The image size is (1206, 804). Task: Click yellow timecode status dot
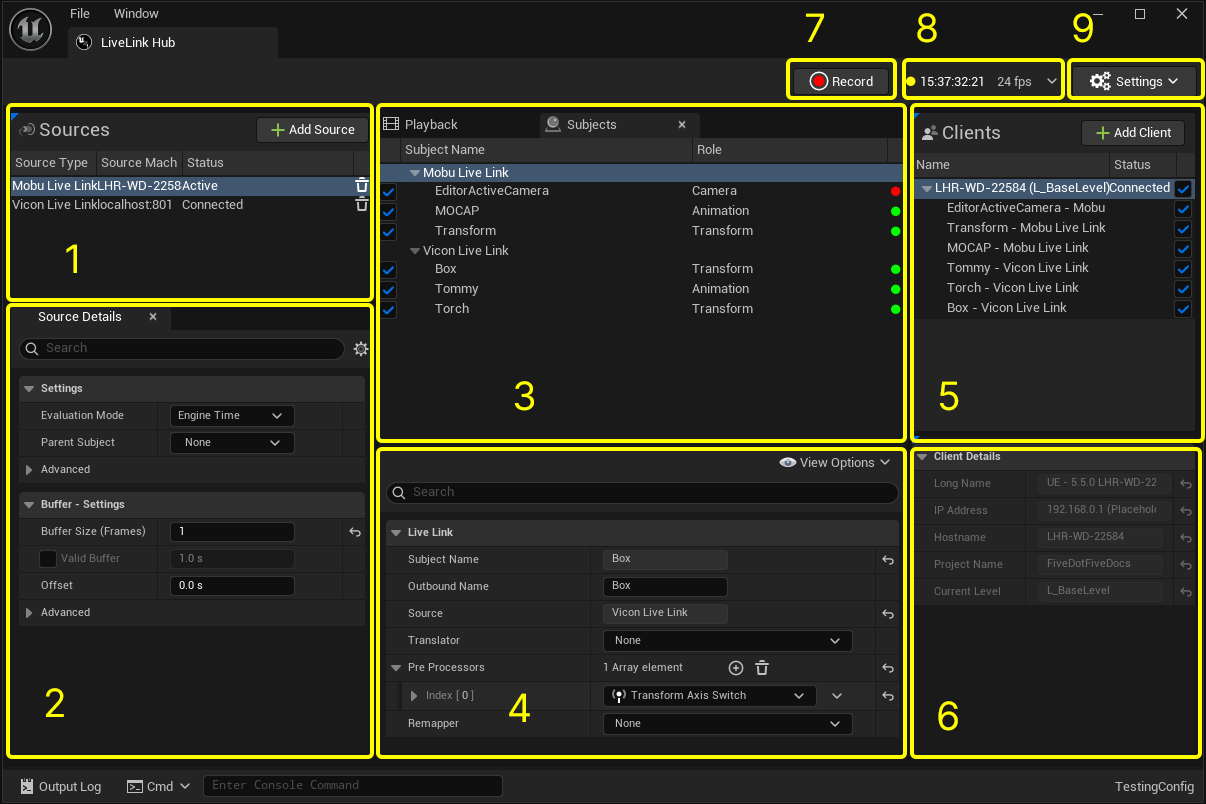click(910, 82)
